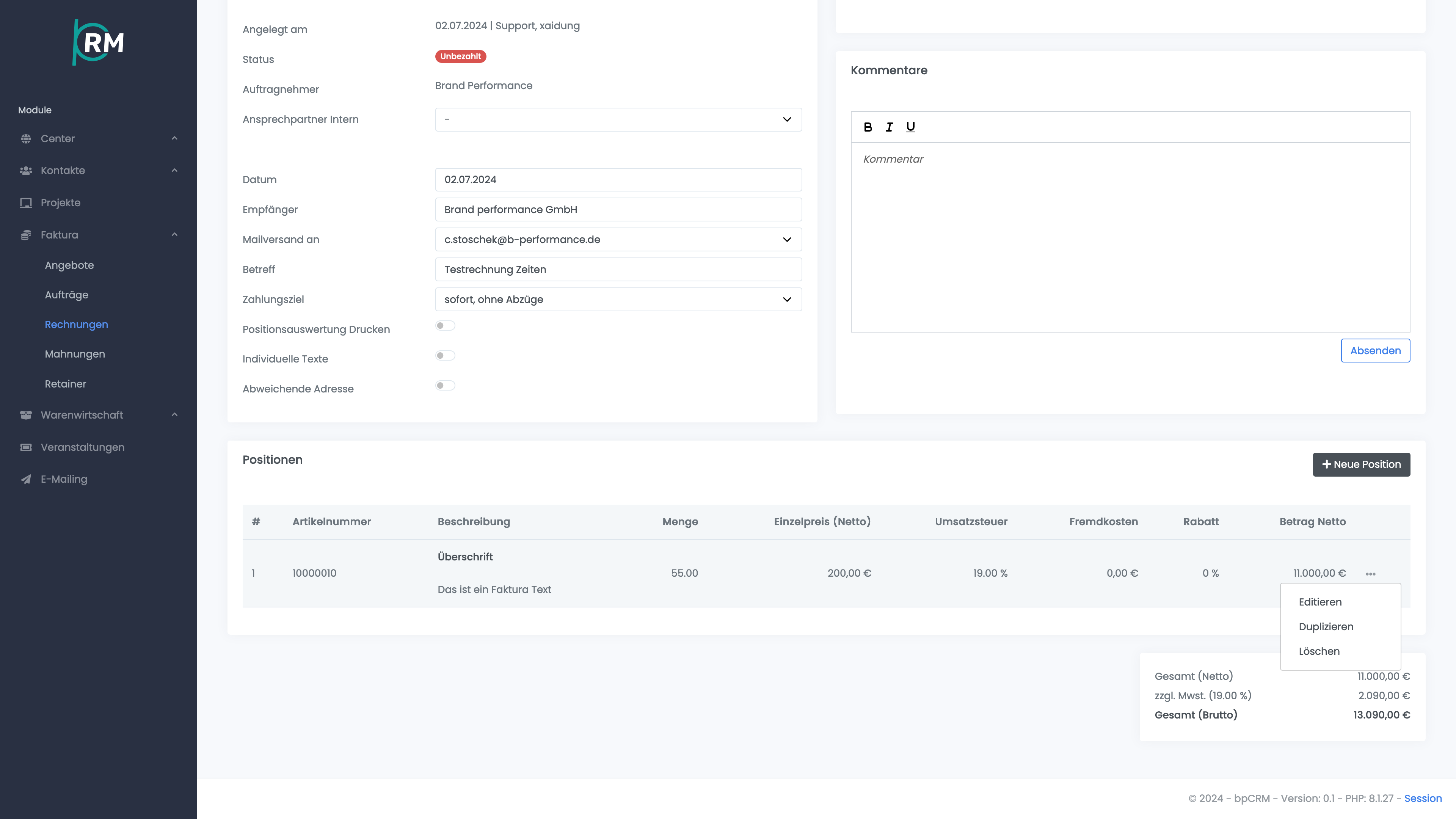
Task: Click the Empfänger input field
Action: (618, 210)
